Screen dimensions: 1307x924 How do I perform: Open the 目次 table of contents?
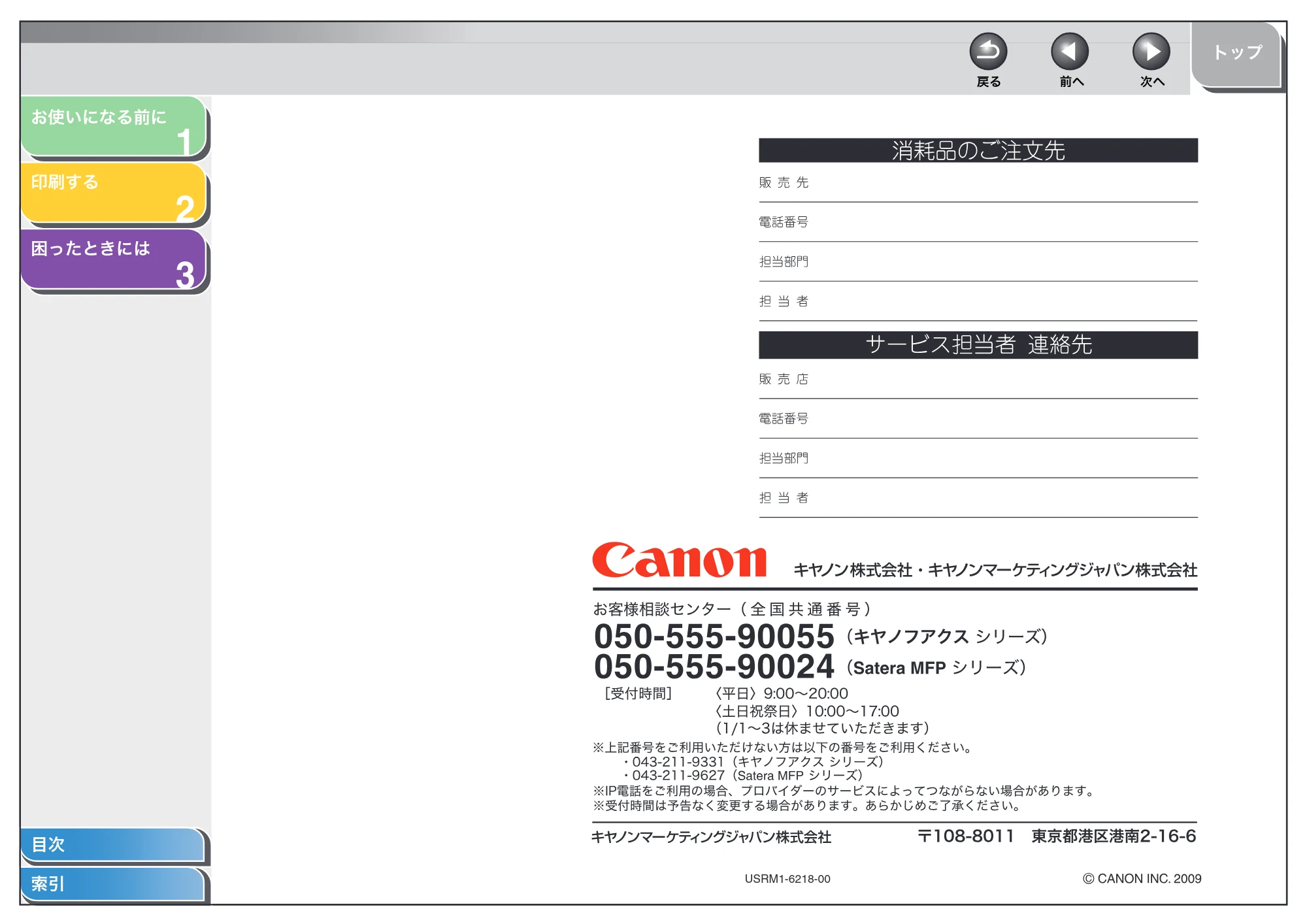pyautogui.click(x=112, y=844)
